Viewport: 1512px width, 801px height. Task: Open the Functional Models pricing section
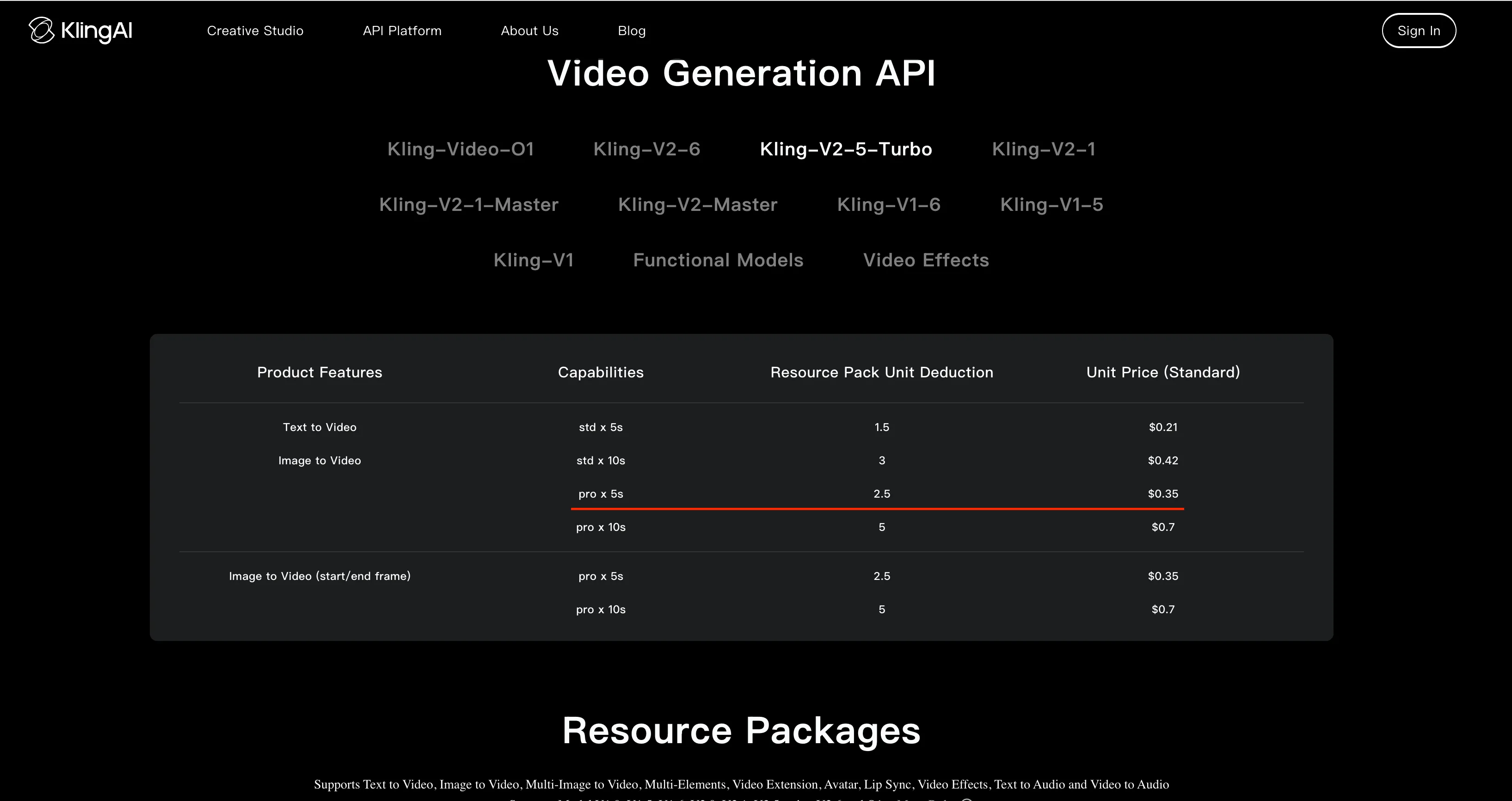719,260
